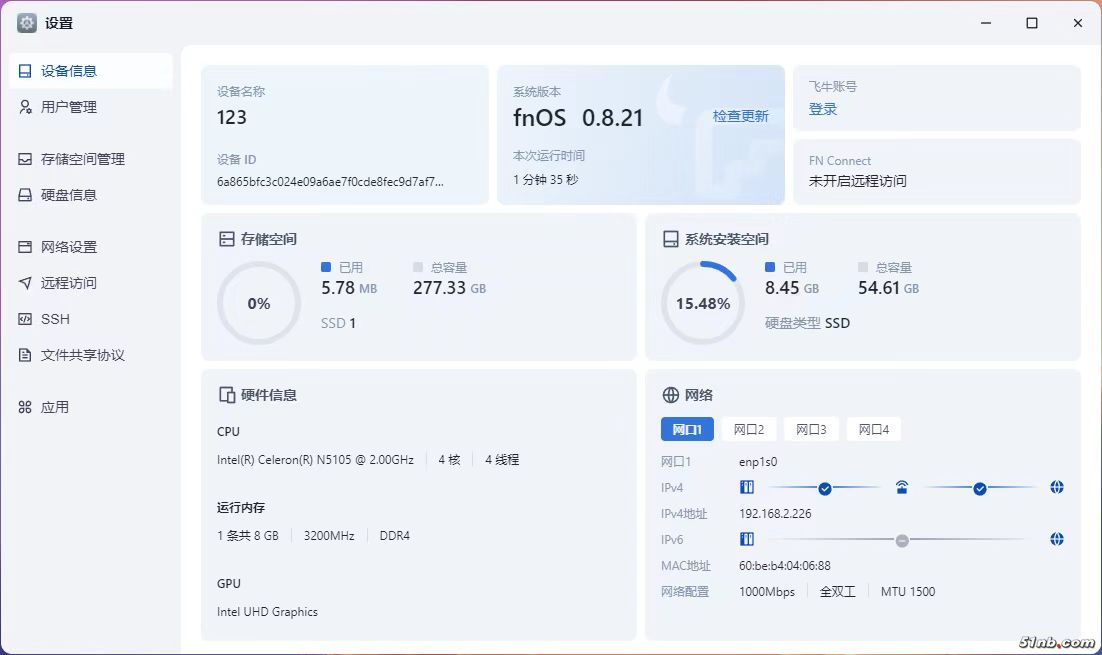The width and height of the screenshot is (1102, 655).
Task: Click the 系统安装空间 disk icon
Action: tap(671, 240)
